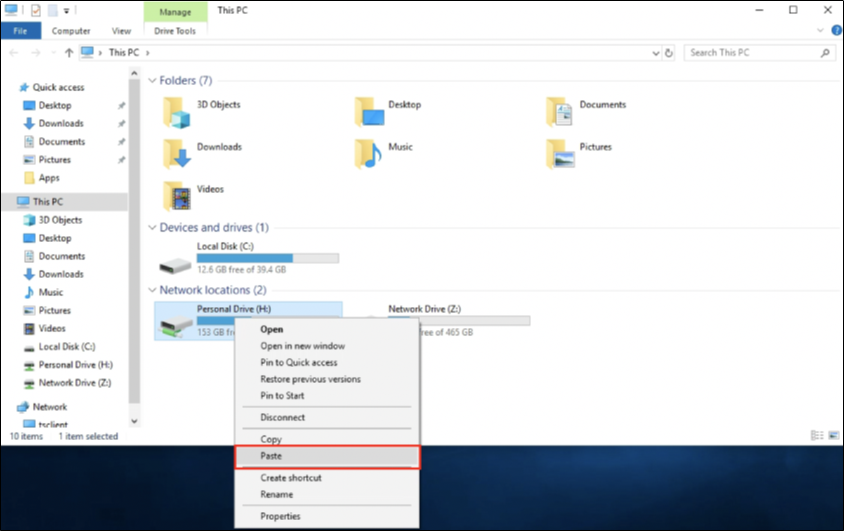Open the address bar history dropdown

[656, 53]
